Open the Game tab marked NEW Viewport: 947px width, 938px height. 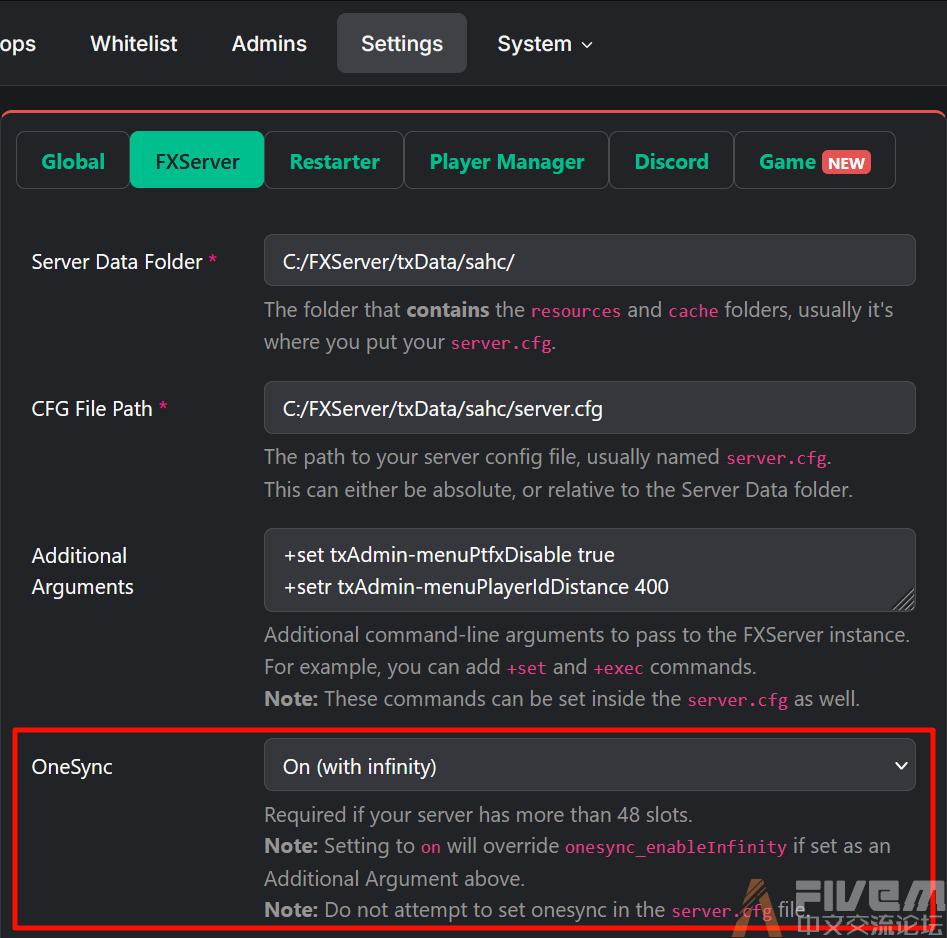pos(815,161)
